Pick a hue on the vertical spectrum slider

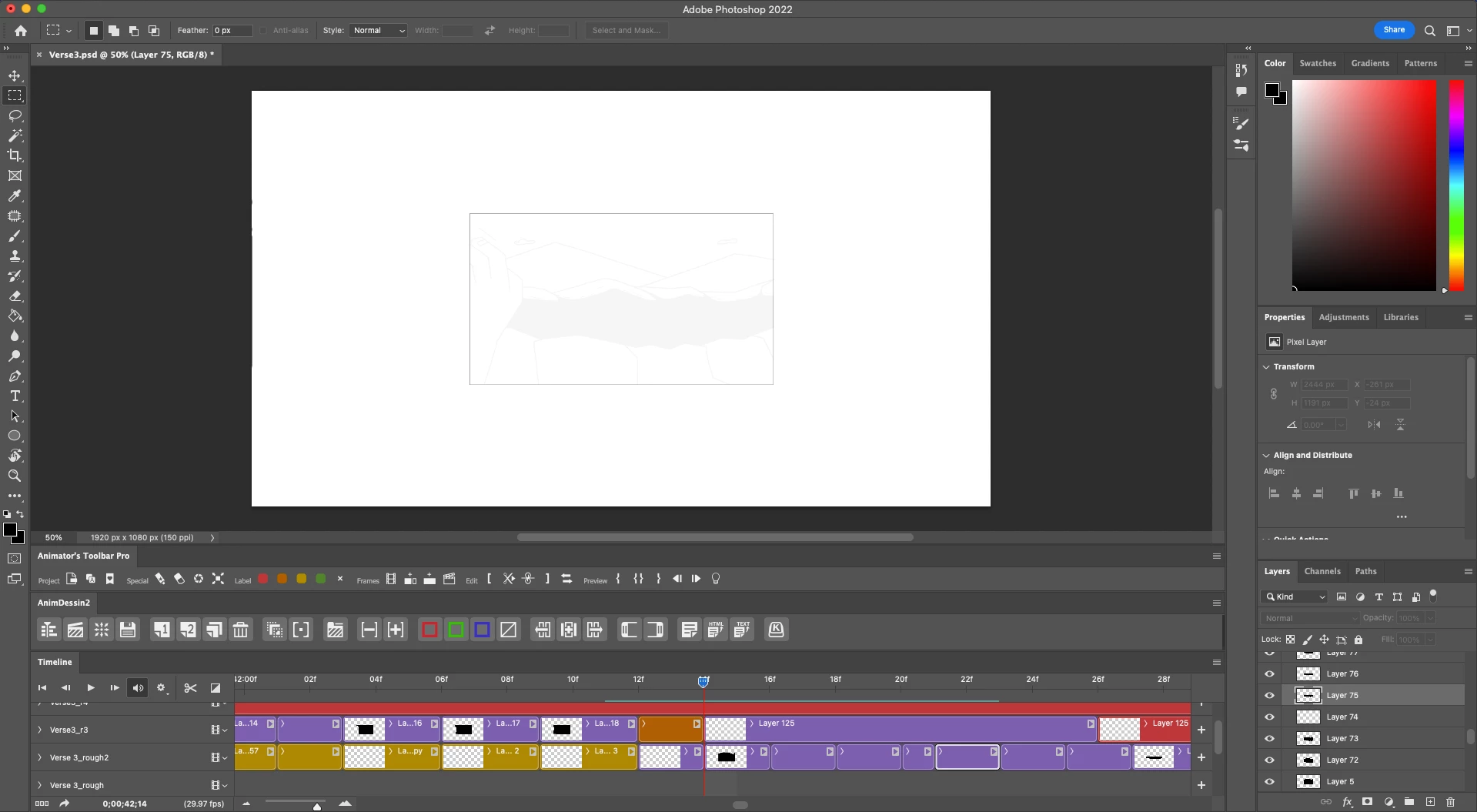point(1456,185)
